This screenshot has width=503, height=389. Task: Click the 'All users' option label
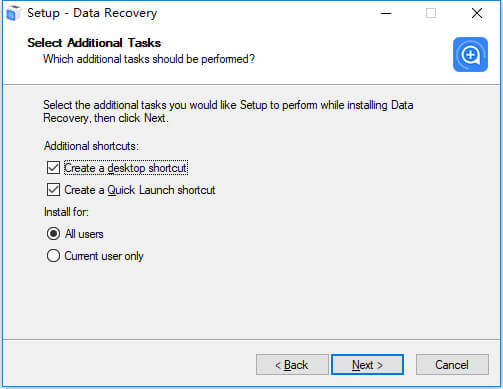click(x=84, y=234)
